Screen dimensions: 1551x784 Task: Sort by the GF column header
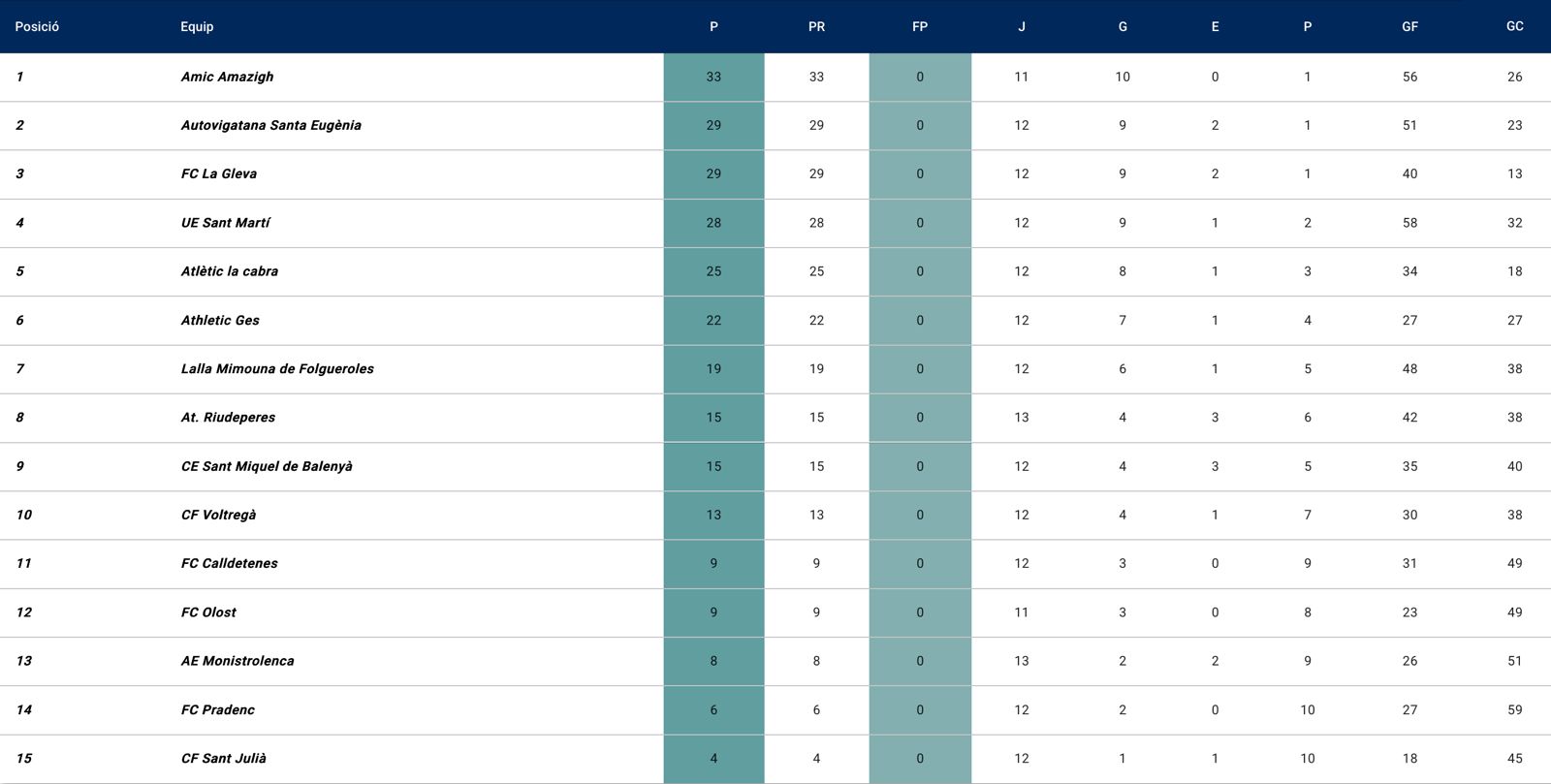coord(1409,26)
